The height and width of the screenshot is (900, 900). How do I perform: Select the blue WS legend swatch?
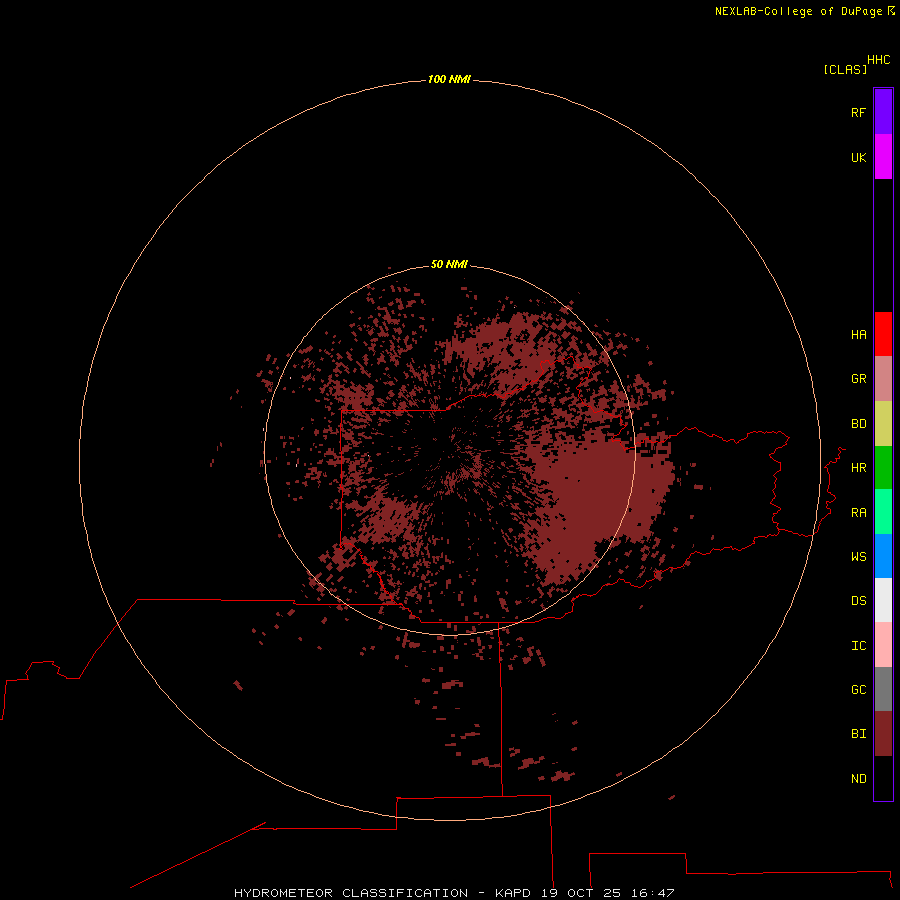883,556
